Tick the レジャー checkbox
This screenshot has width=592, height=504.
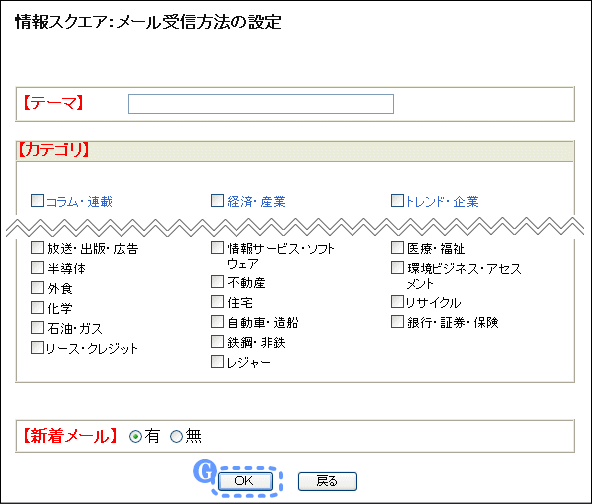click(217, 361)
